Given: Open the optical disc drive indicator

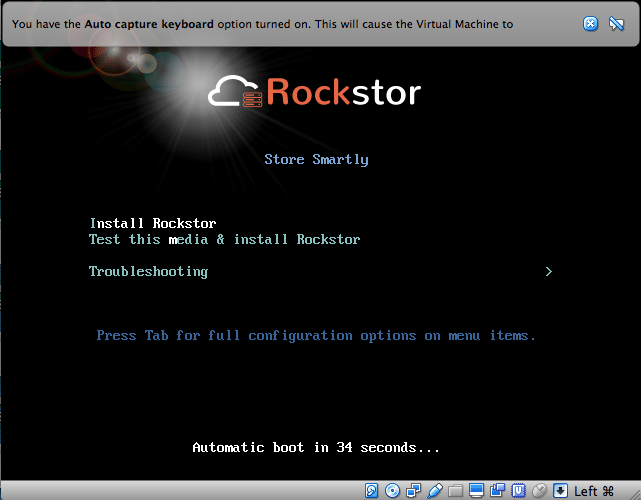Looking at the screenshot, I should point(392,490).
